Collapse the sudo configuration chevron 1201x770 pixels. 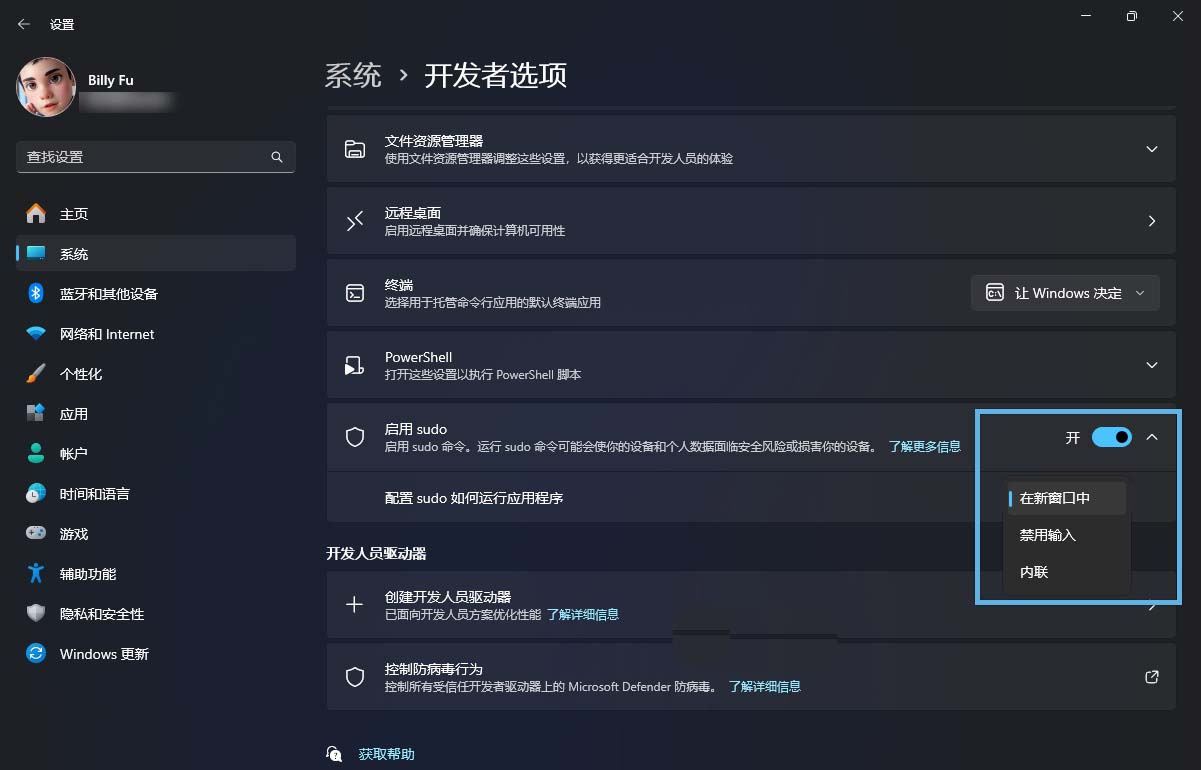(x=1152, y=437)
